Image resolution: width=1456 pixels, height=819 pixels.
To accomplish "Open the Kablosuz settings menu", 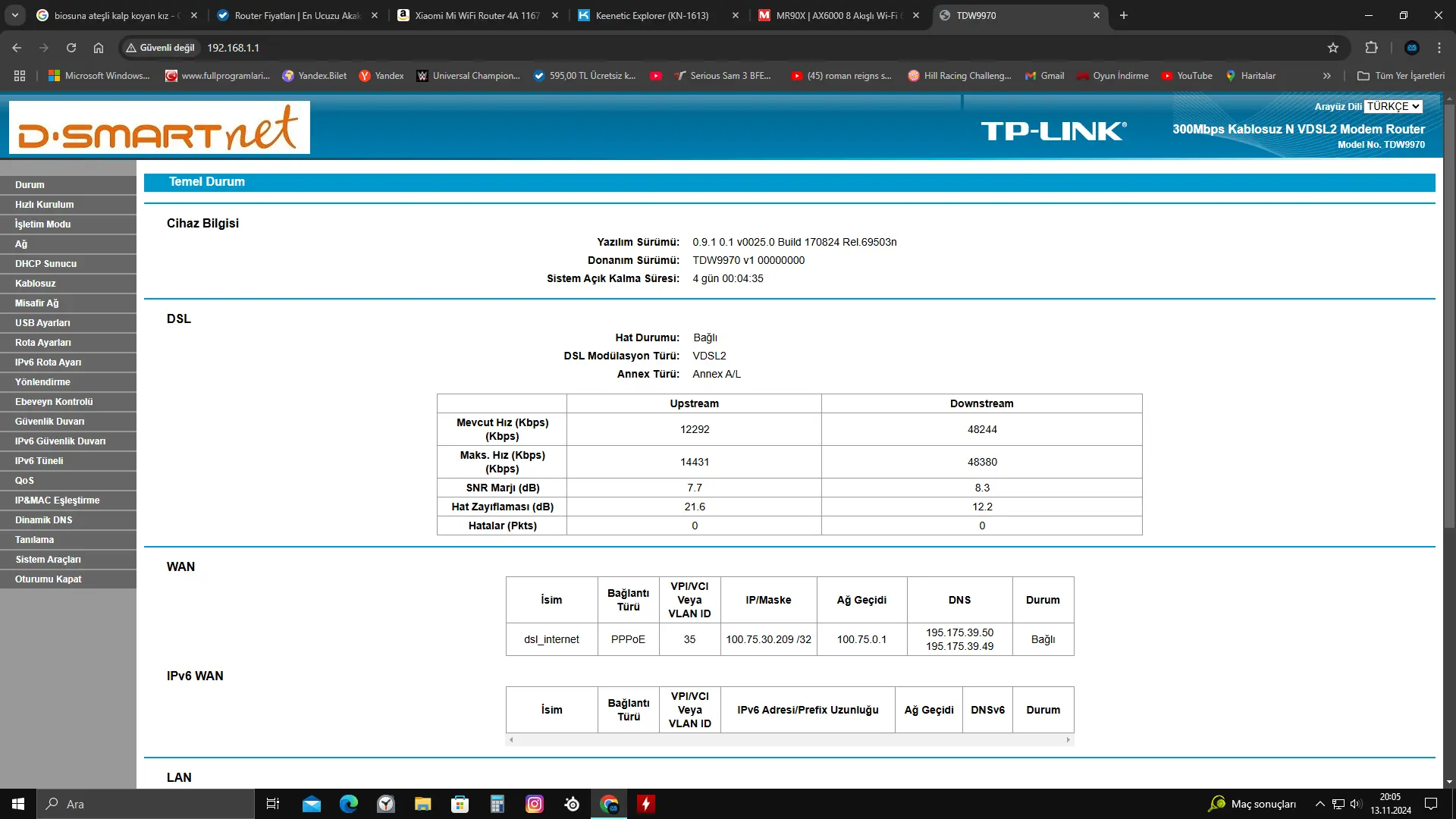I will (x=68, y=284).
